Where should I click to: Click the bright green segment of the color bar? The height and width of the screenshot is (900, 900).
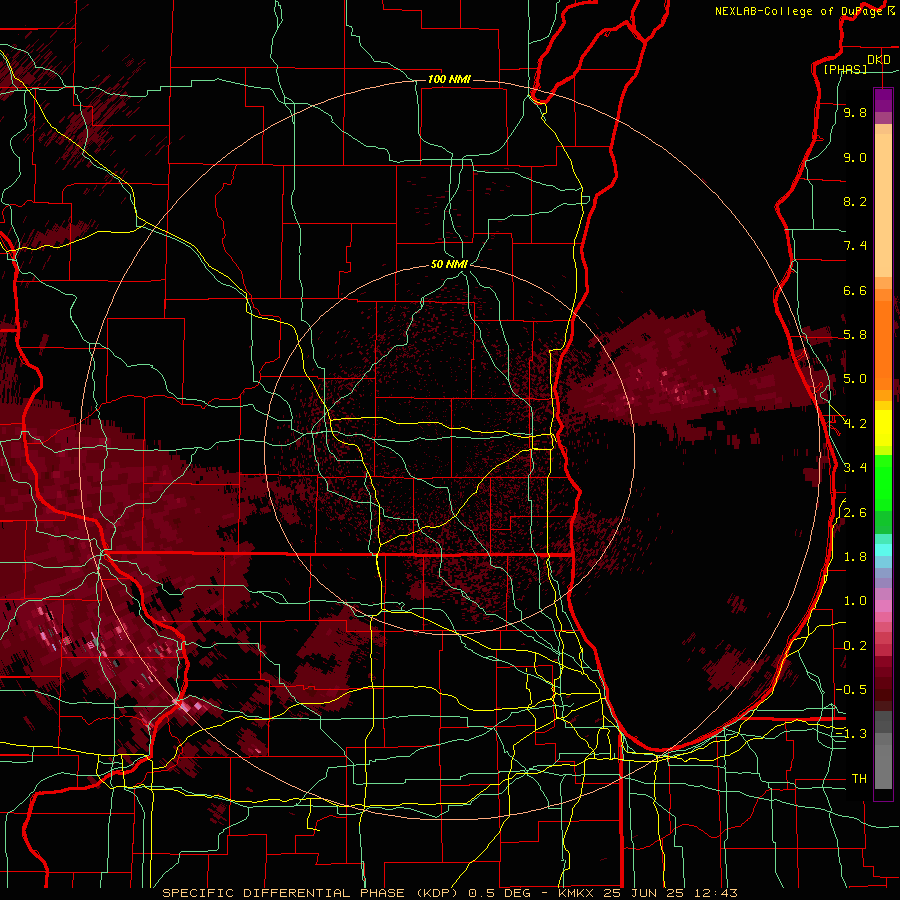tap(883, 483)
